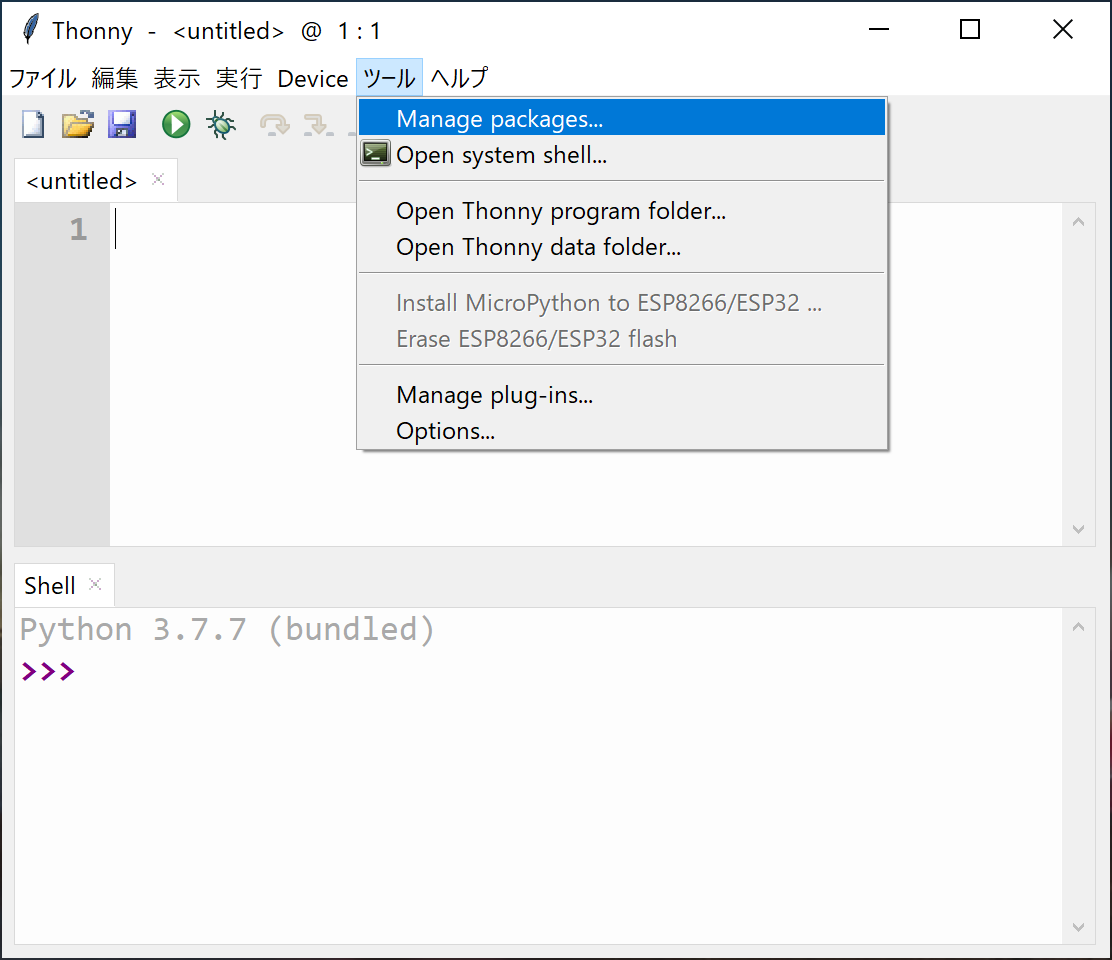Open the 編集 menu
Screen dimensions: 1112x960
point(115,78)
